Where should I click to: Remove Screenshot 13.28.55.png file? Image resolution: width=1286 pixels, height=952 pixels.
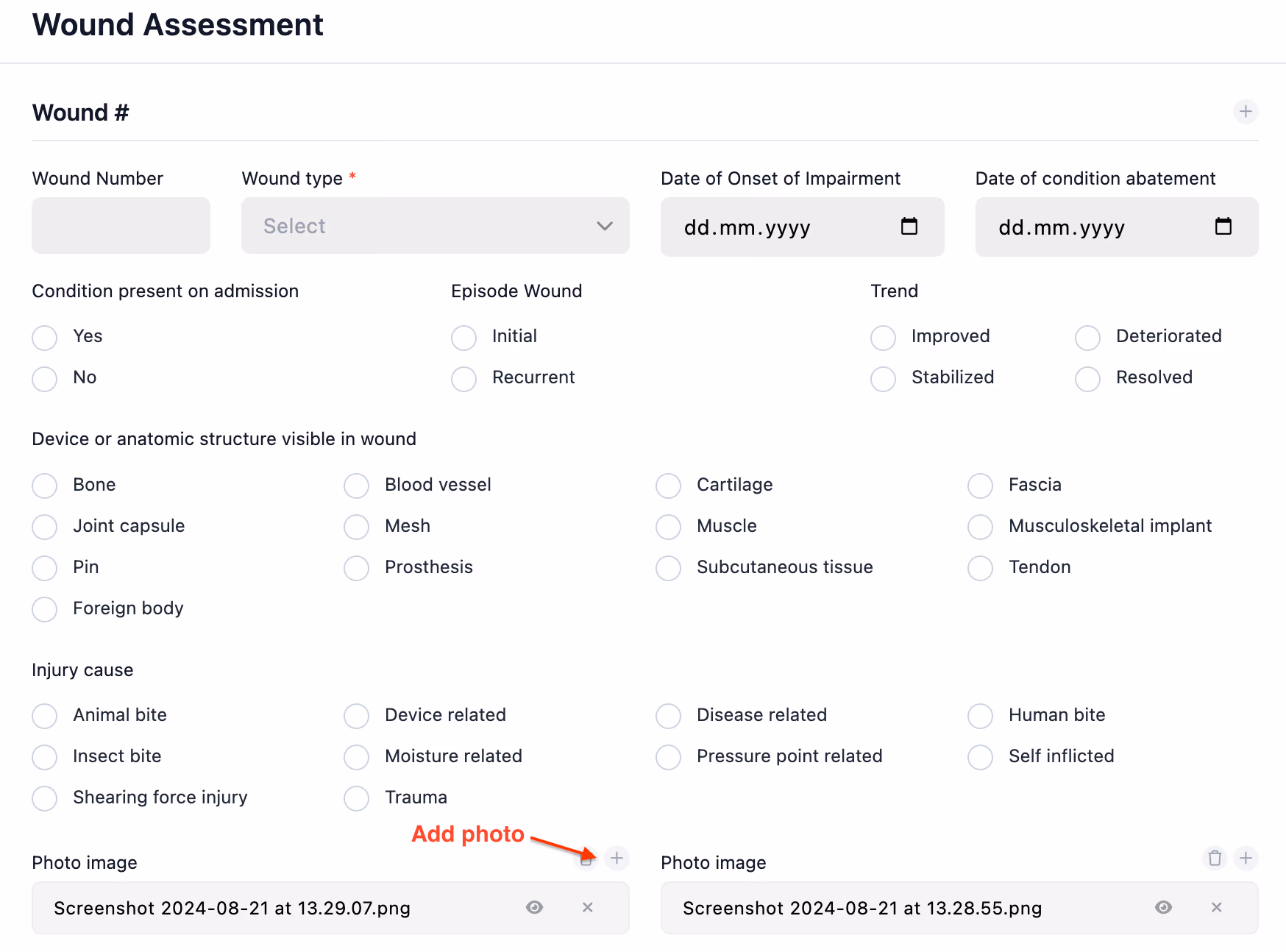pos(1216,907)
